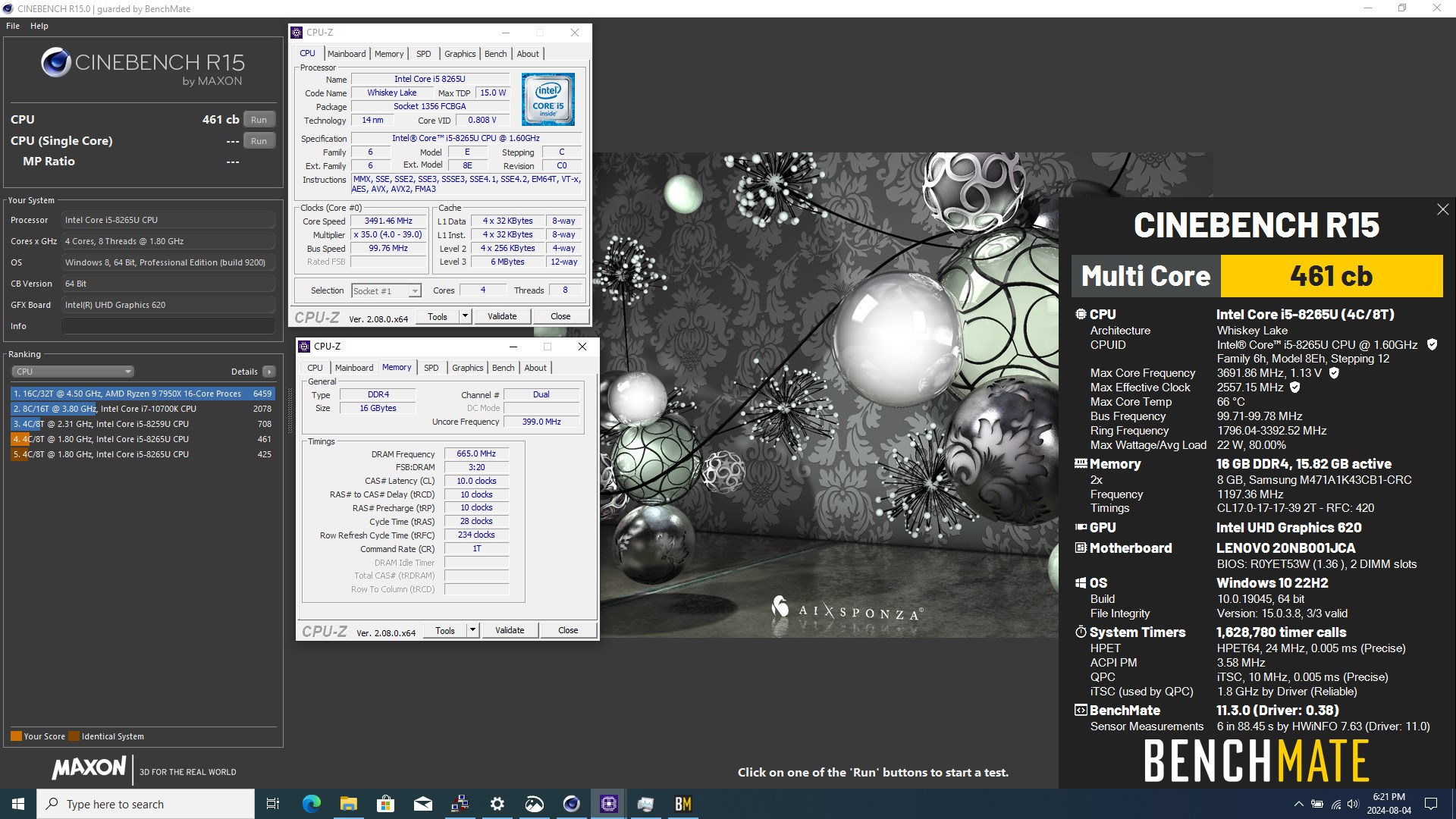Open the File menu in Cinebench
This screenshot has width=1456, height=819.
point(13,26)
